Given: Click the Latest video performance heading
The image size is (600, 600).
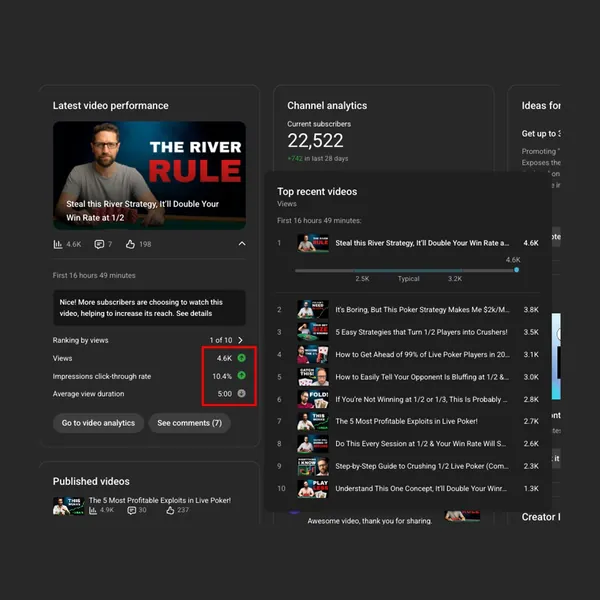Looking at the screenshot, I should pos(111,106).
